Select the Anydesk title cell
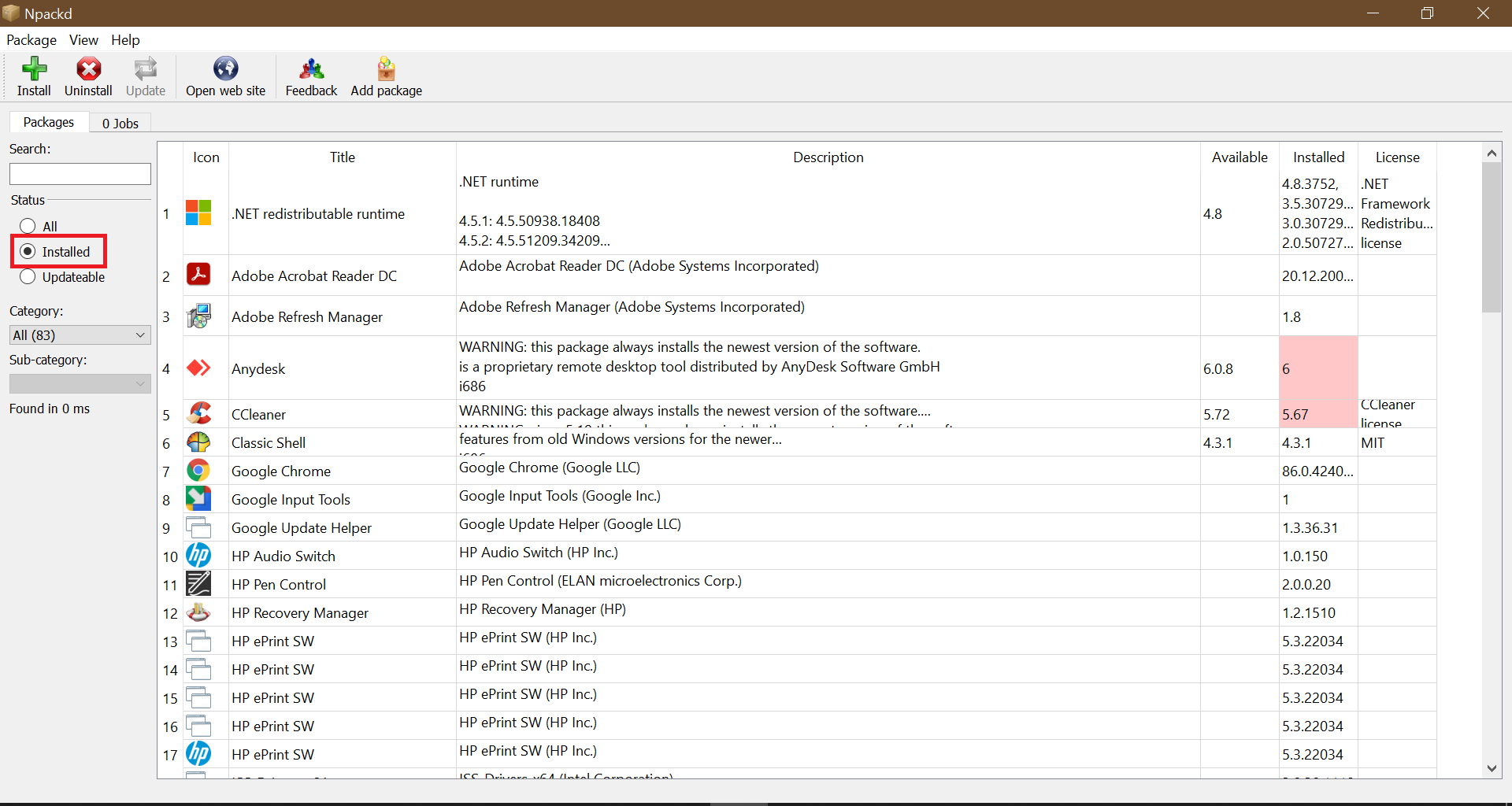 pyautogui.click(x=342, y=368)
